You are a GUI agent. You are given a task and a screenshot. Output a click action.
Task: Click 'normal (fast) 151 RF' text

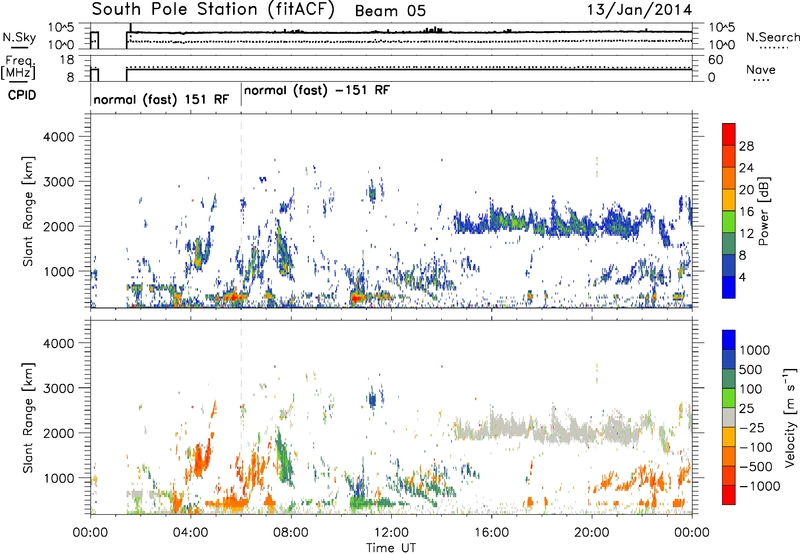click(x=161, y=99)
